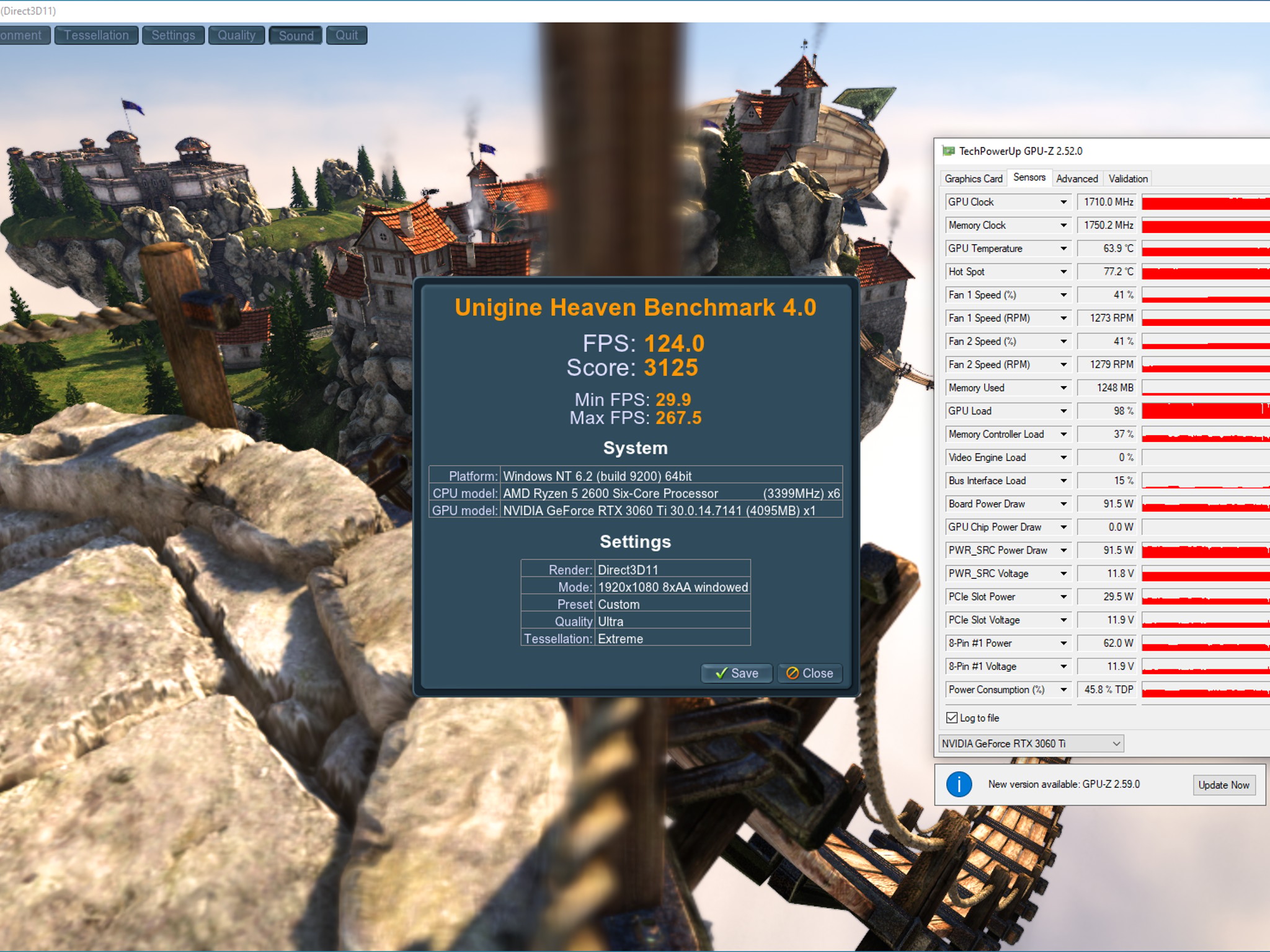The width and height of the screenshot is (1270, 952).
Task: Click the Mode 1920x1080 8xAA windowed row
Action: tap(636, 587)
